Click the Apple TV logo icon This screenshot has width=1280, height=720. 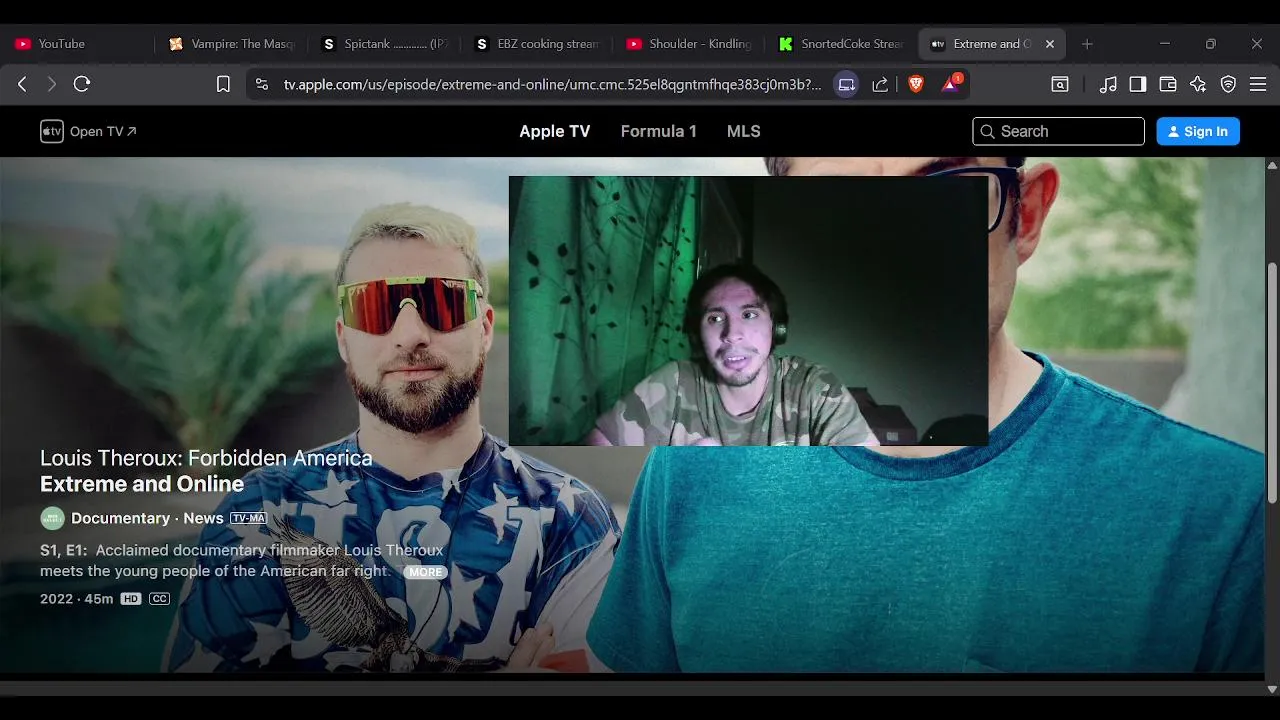click(52, 131)
